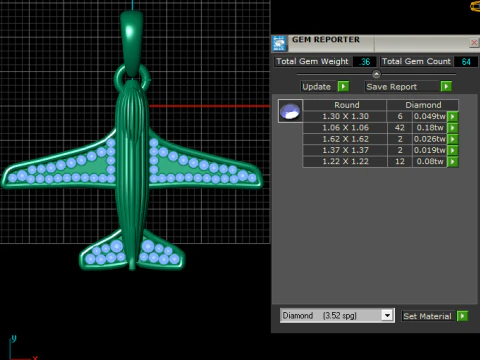Image resolution: width=480 pixels, height=360 pixels.
Task: Click the green arrow next to Update
Action: pos(343,87)
